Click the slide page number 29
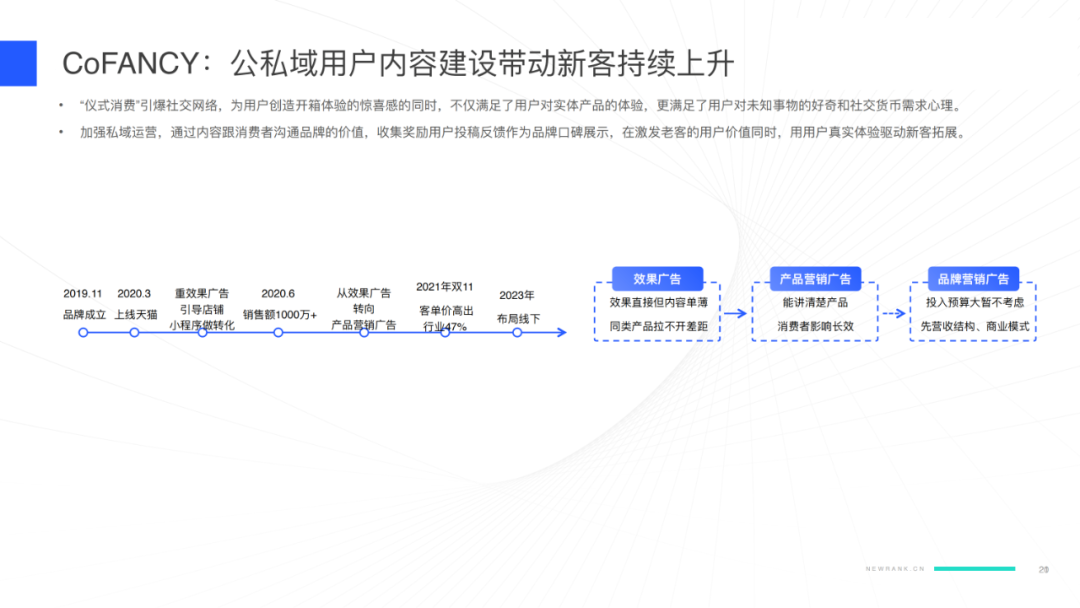The image size is (1080, 608). pos(1043,569)
